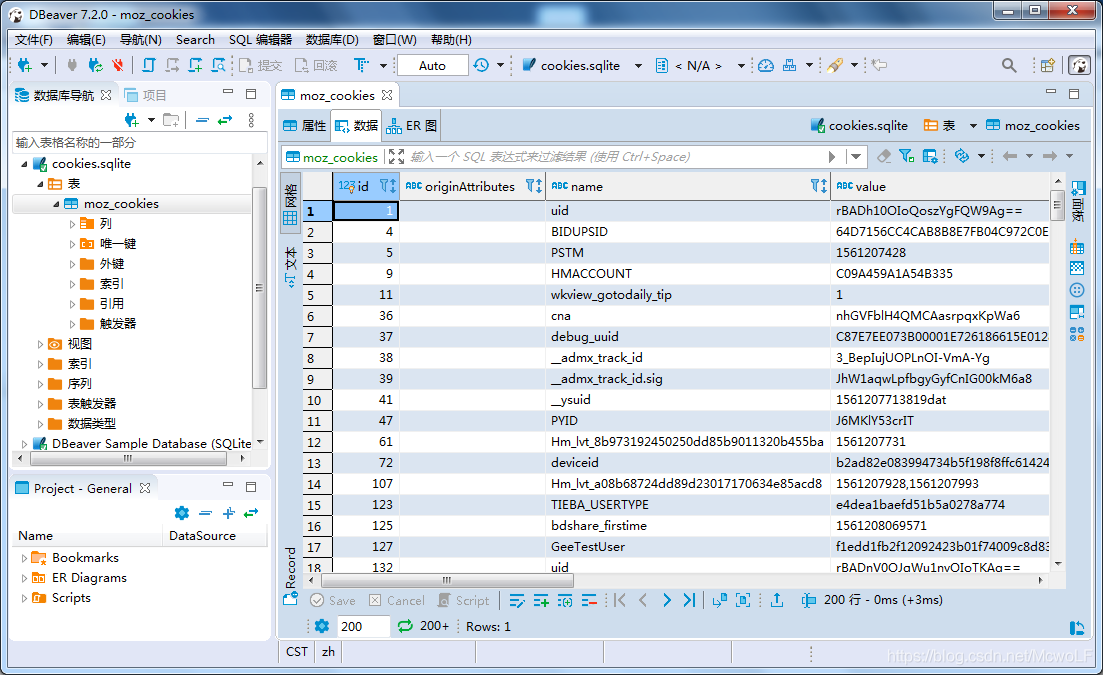
Task: Click the table name filter field in navigator
Action: (x=139, y=143)
